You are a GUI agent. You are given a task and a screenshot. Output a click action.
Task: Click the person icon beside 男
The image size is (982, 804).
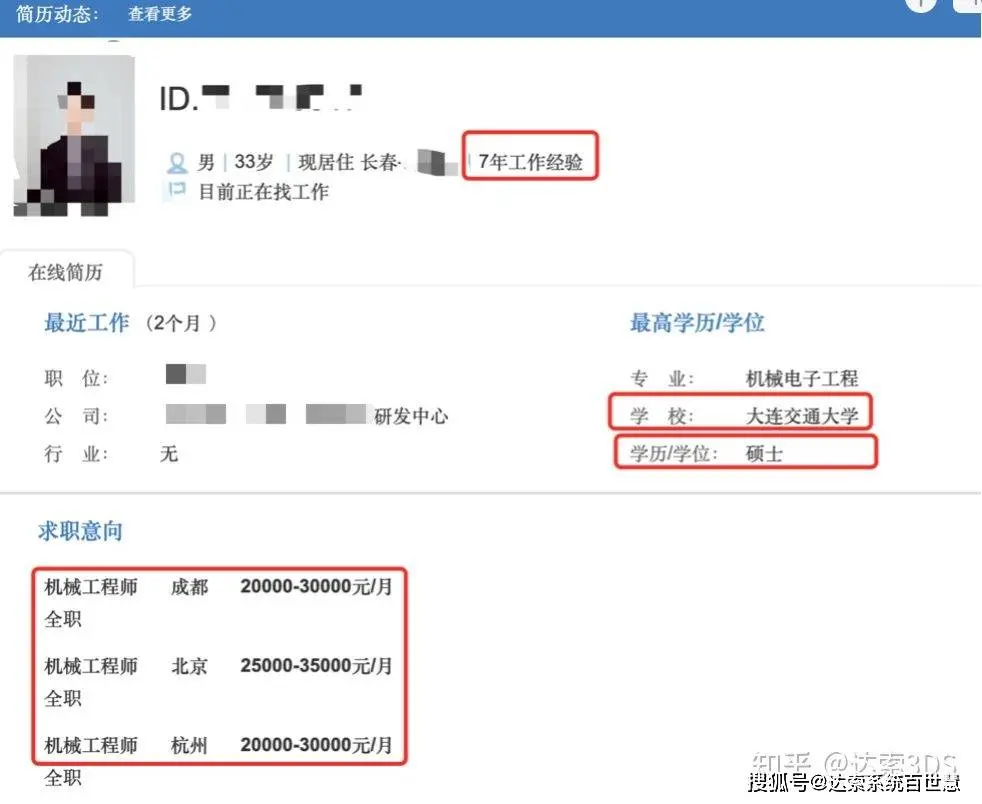(x=177, y=163)
